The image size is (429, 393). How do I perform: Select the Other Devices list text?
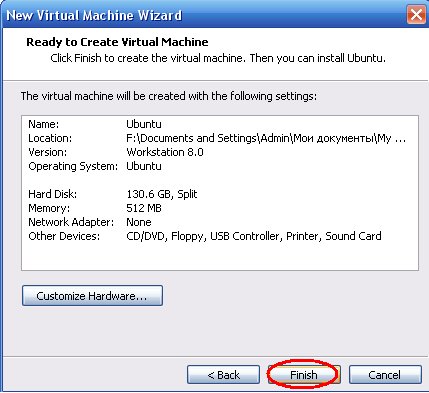click(254, 236)
